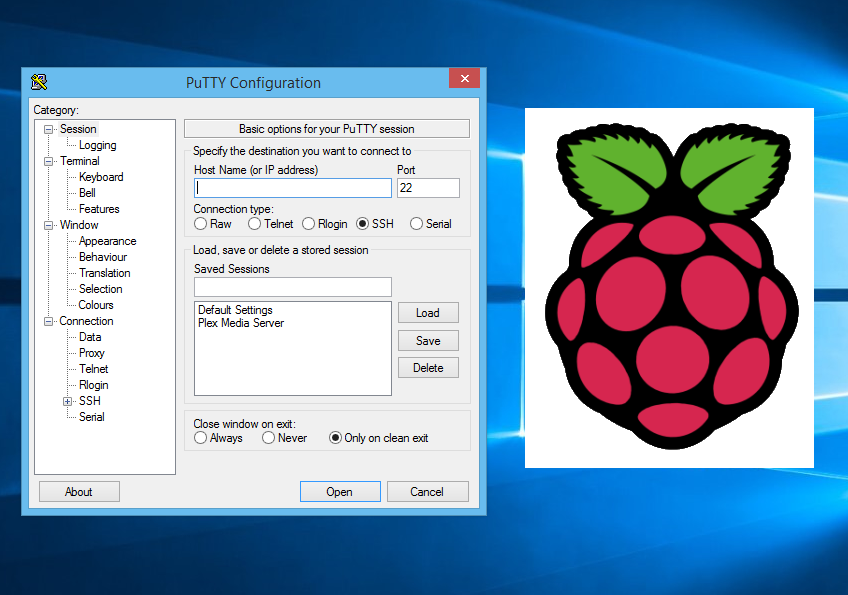Image resolution: width=848 pixels, height=595 pixels.
Task: Open the Logging category
Action: click(97, 145)
